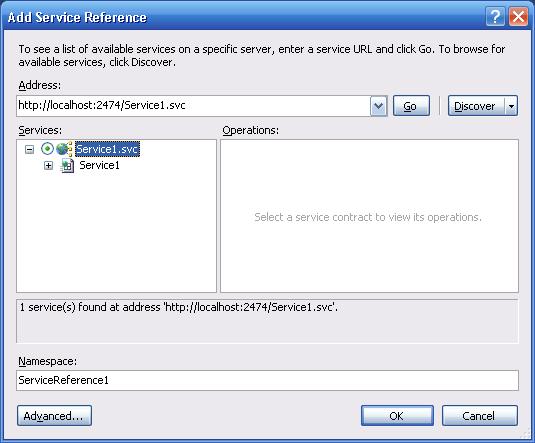The image size is (535, 443).
Task: Select the Service1.svc tree item
Action: point(107,149)
